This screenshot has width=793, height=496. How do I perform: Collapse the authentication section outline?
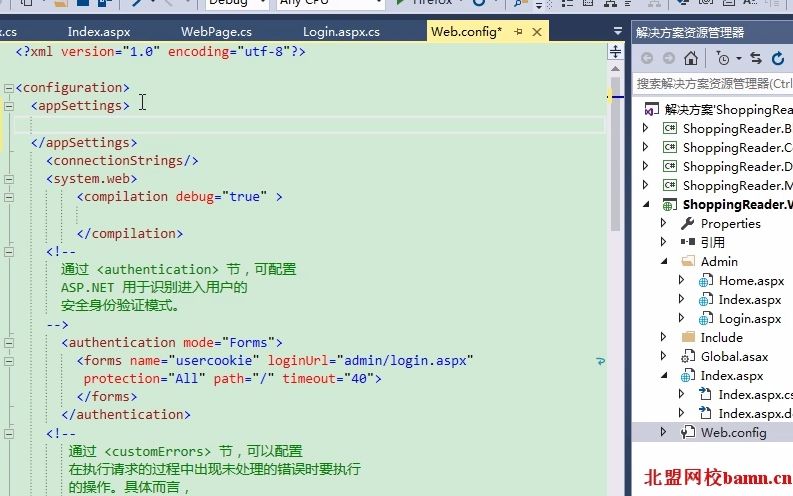pyautogui.click(x=9, y=343)
